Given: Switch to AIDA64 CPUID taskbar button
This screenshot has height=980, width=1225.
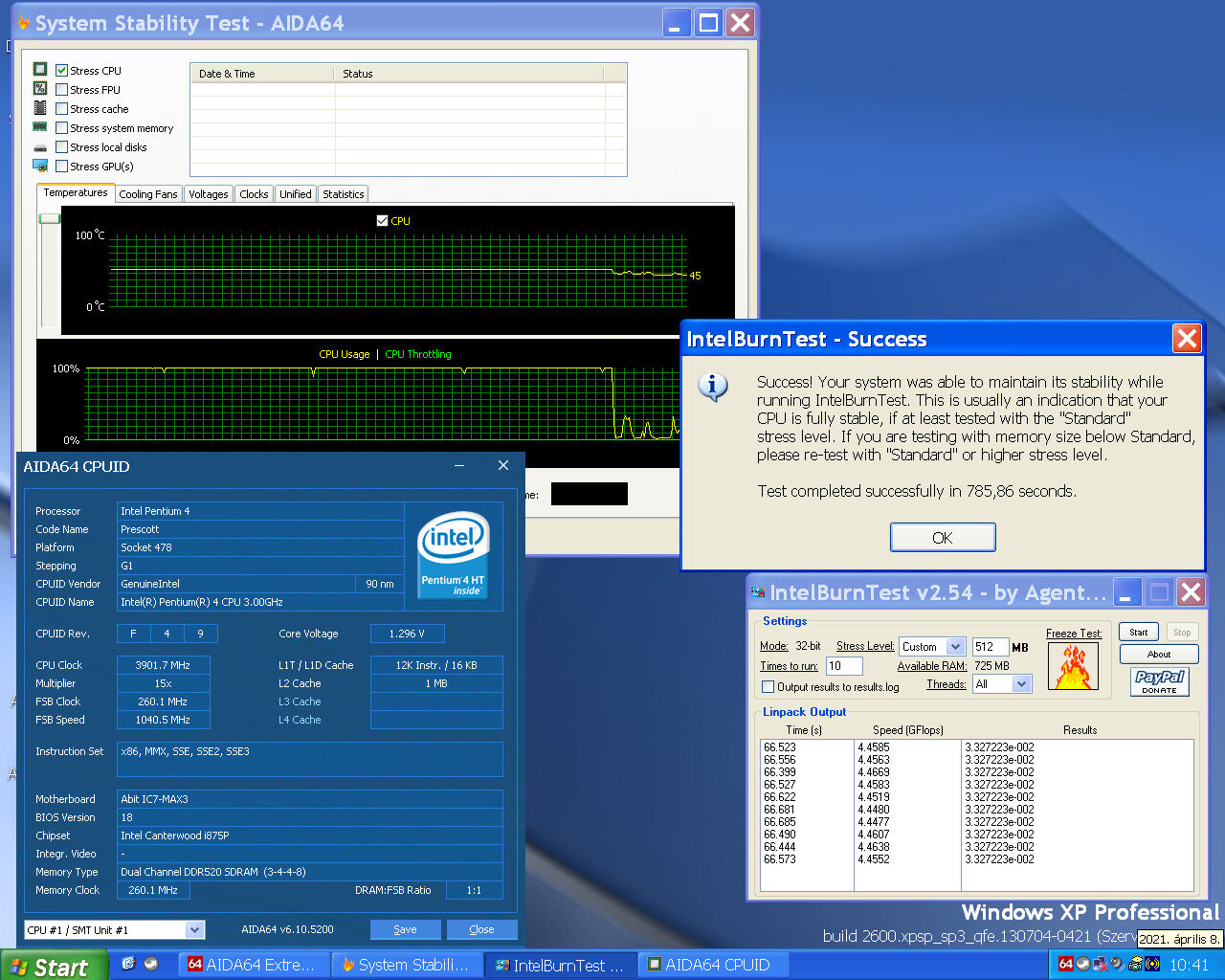Looking at the screenshot, I should 713,965.
